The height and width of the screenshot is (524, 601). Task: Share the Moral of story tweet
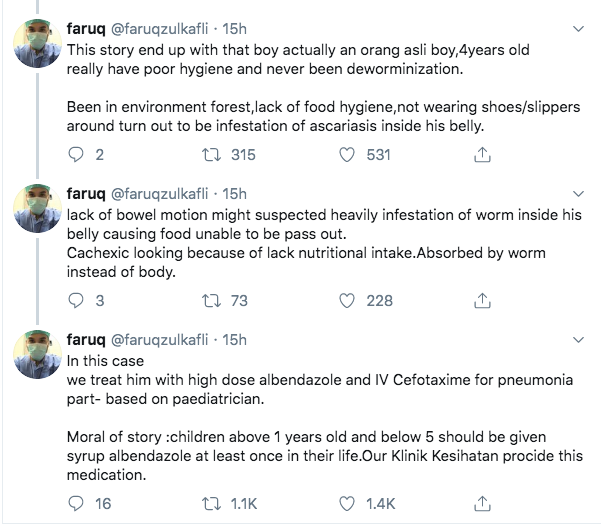(482, 503)
